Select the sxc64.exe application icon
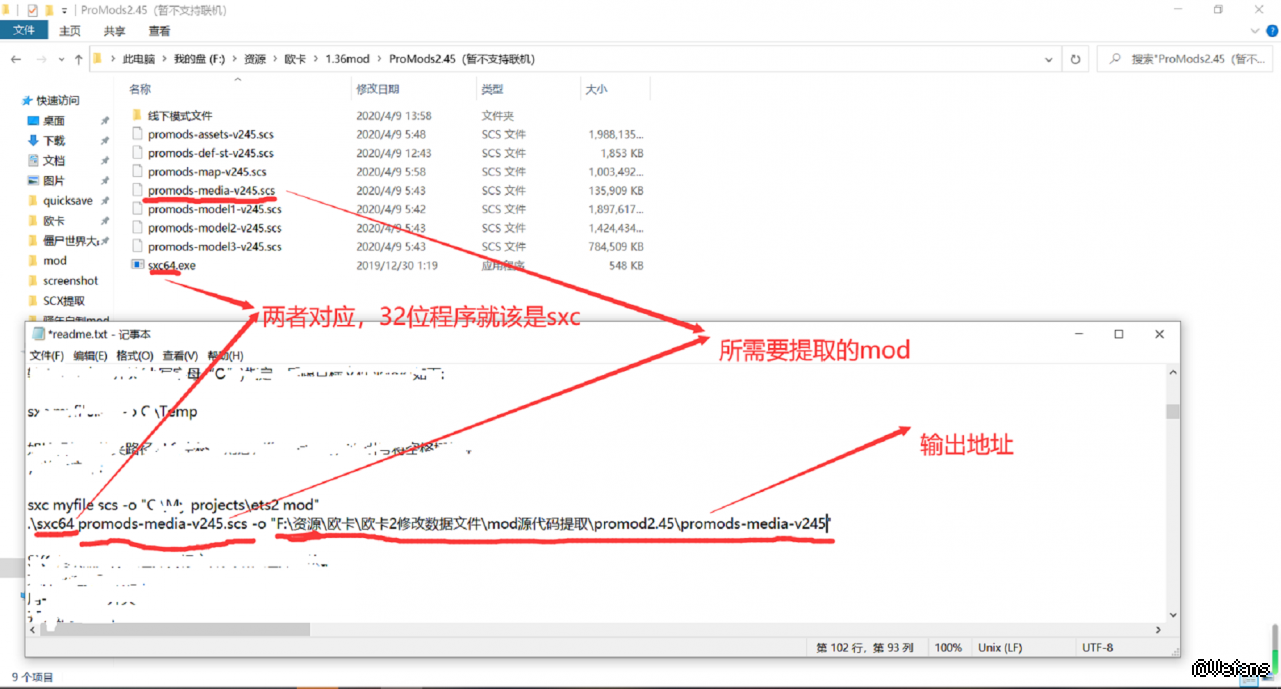 138,265
